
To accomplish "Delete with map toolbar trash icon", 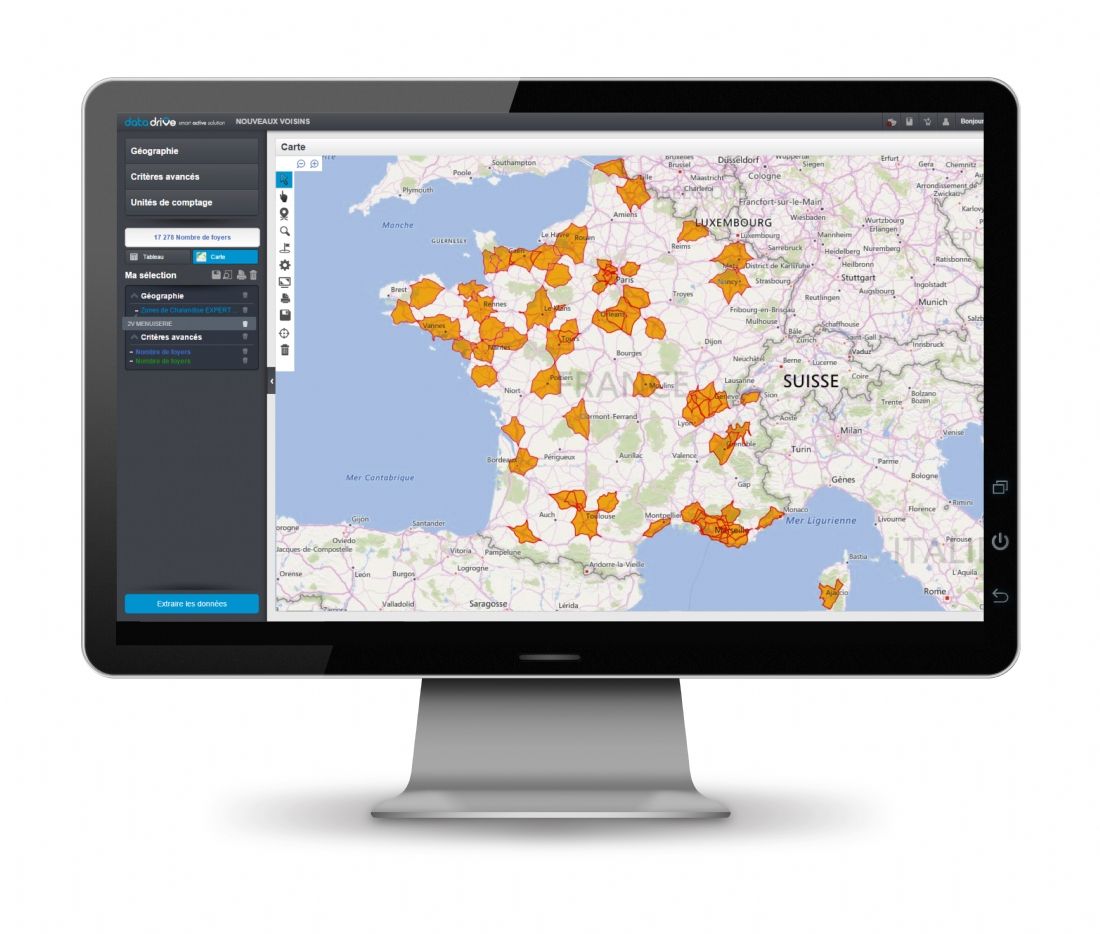I will (284, 350).
